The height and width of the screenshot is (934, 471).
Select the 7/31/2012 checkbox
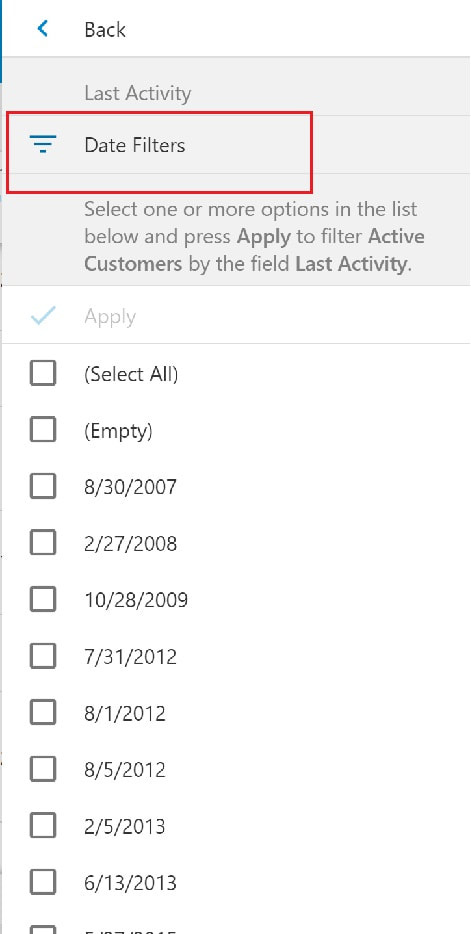(x=43, y=656)
